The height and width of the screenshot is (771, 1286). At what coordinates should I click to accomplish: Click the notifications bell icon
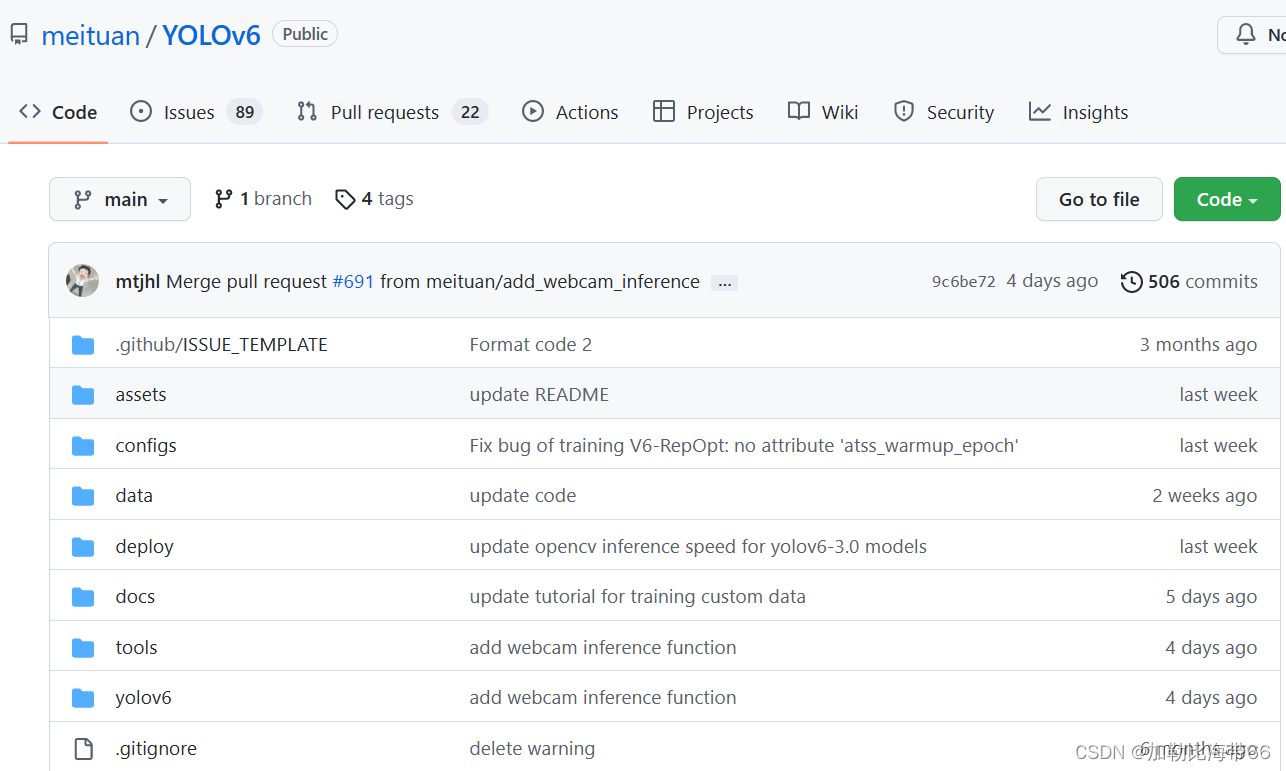tap(1245, 35)
